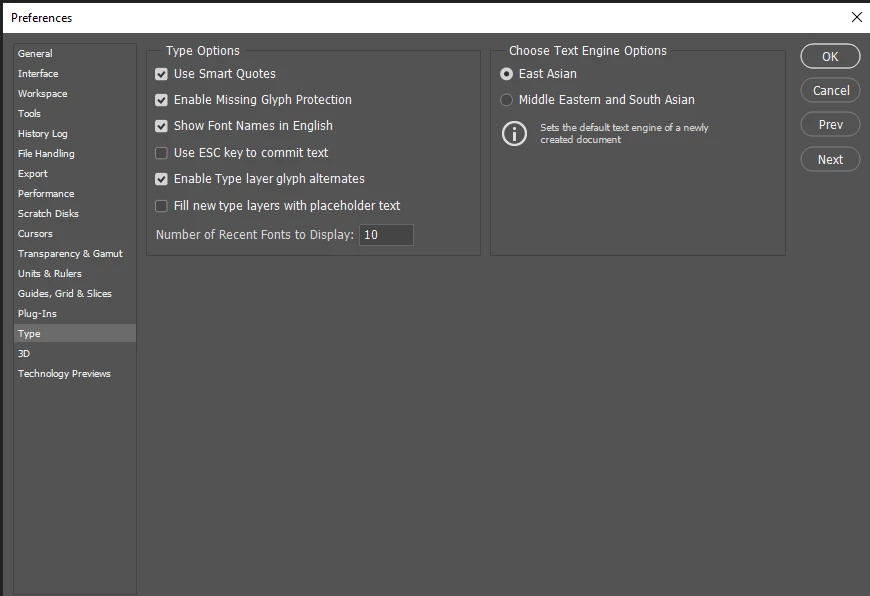Click the Recent Fonts number field
The height and width of the screenshot is (596, 870).
386,235
